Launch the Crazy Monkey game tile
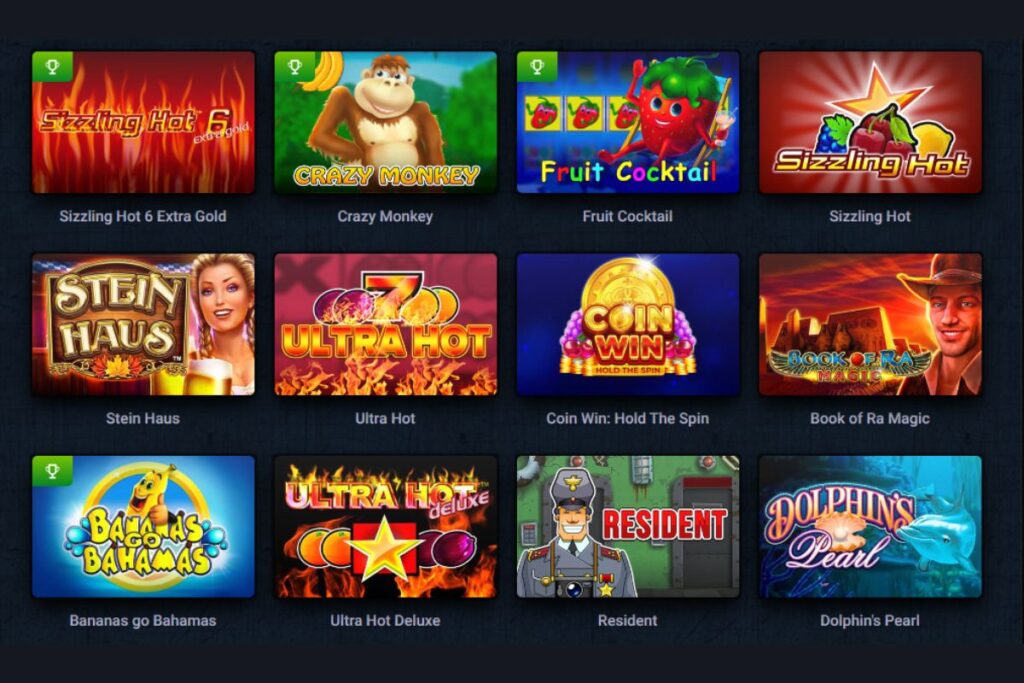This screenshot has width=1024, height=683. click(x=386, y=123)
